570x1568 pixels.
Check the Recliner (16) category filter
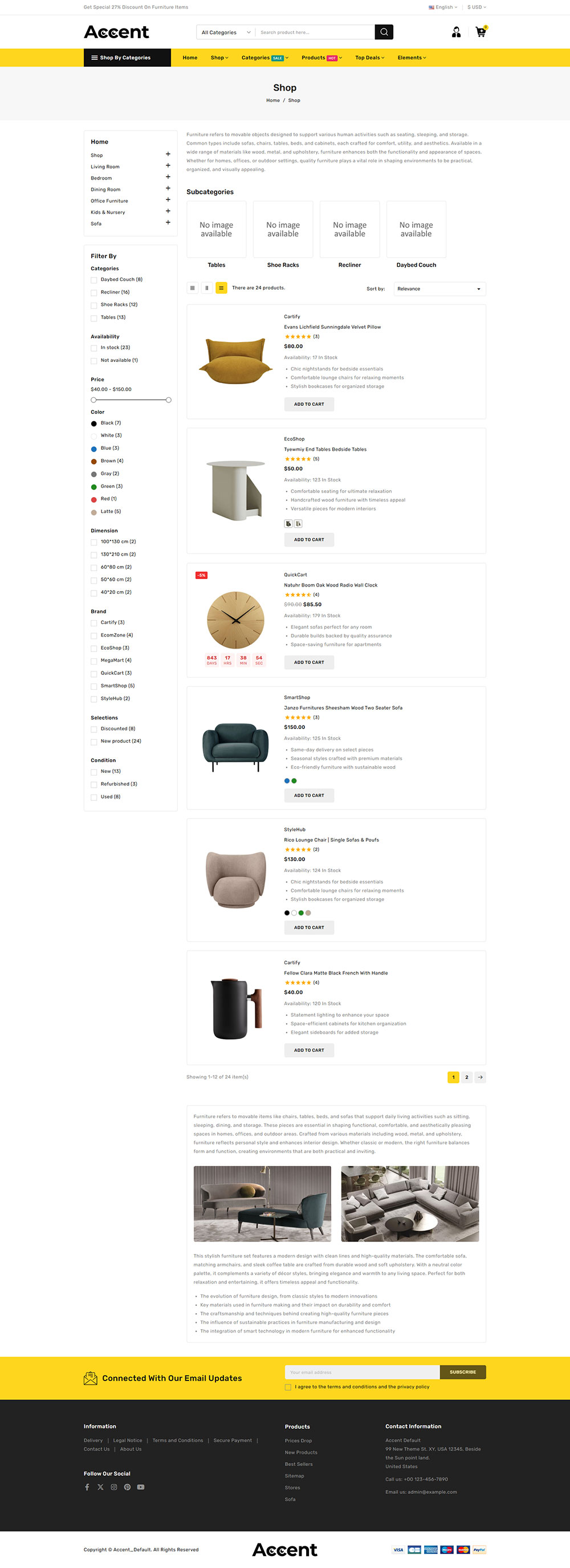[x=94, y=293]
